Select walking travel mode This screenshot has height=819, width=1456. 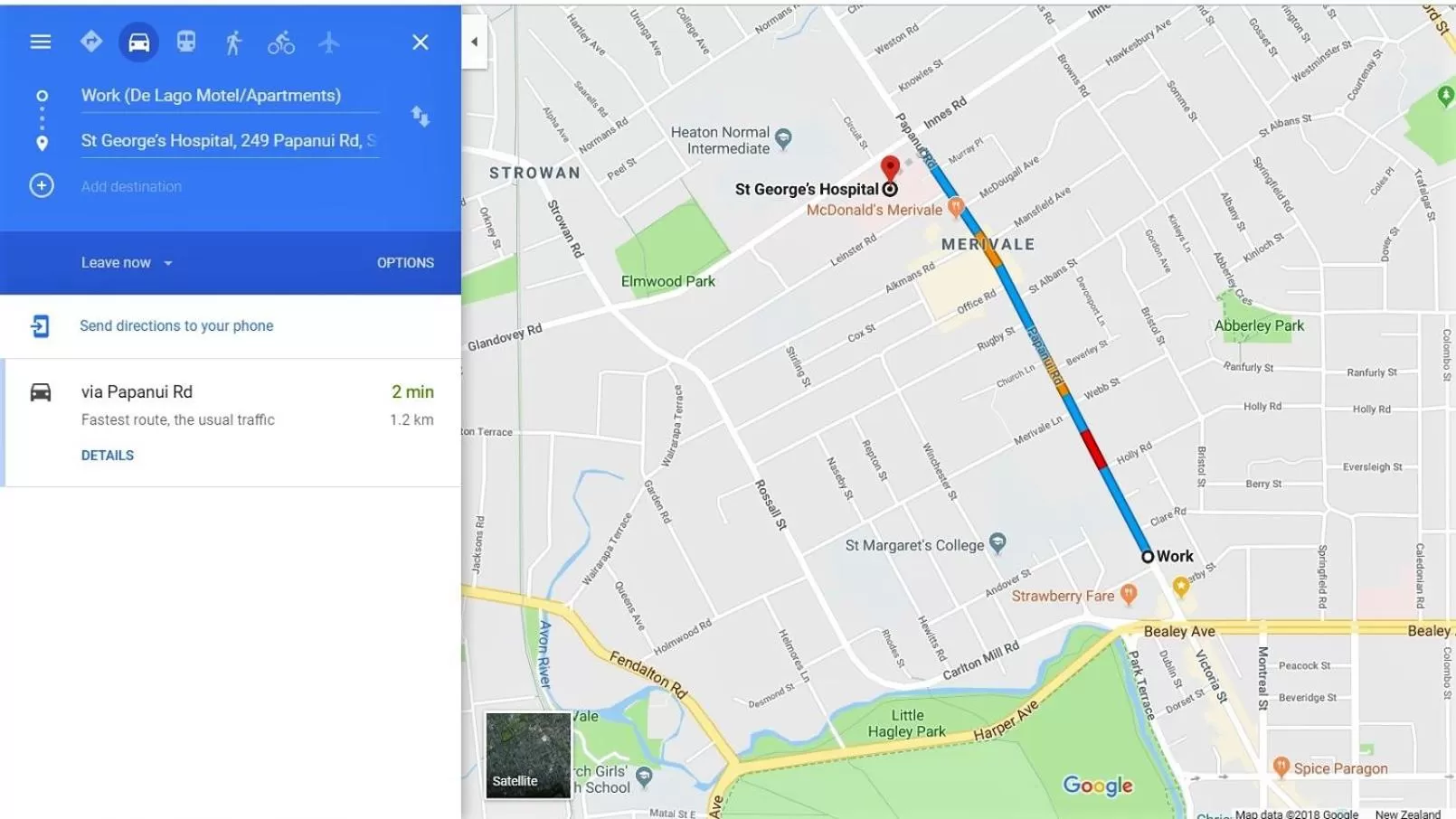point(233,42)
